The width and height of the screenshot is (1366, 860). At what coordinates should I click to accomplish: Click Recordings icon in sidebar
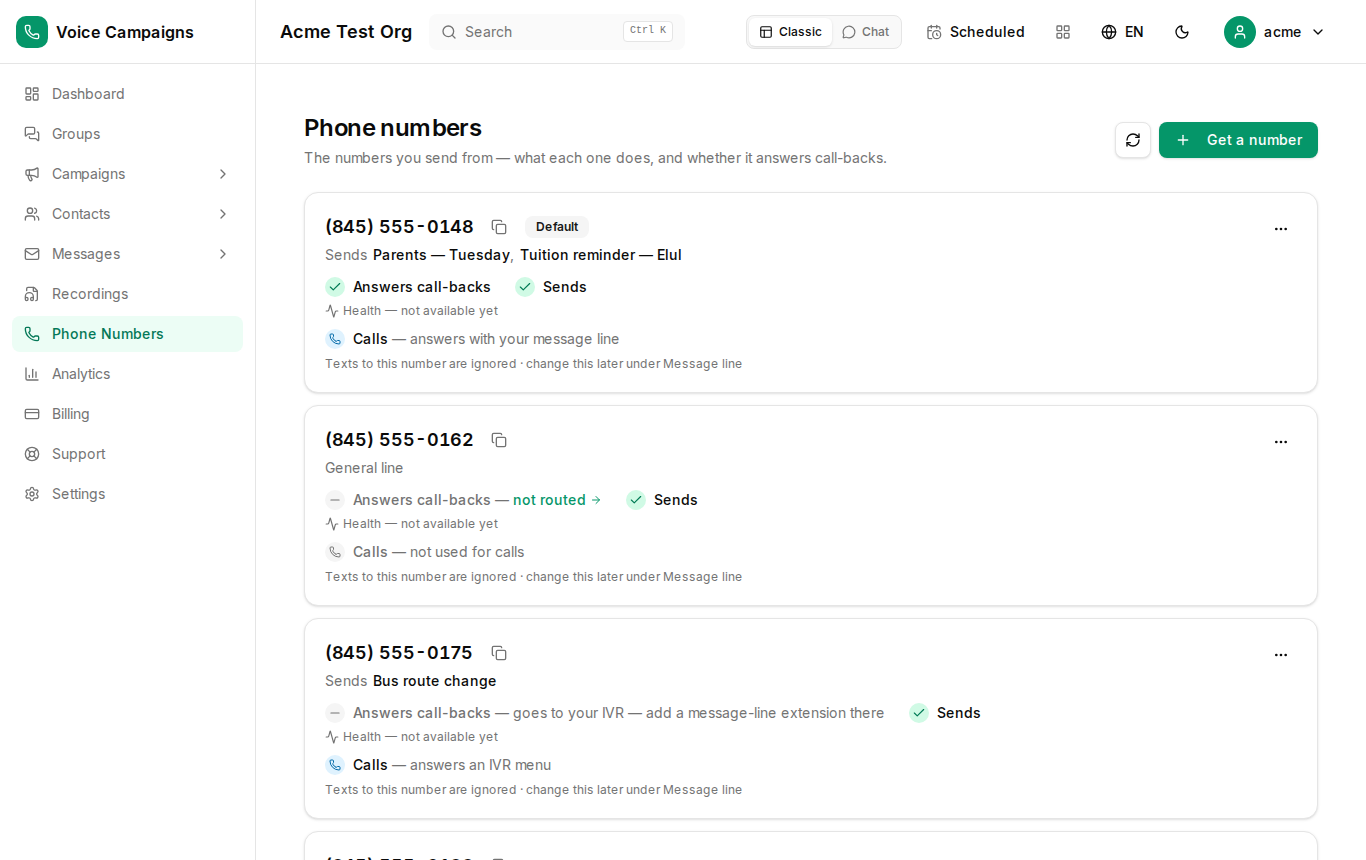pyautogui.click(x=32, y=294)
